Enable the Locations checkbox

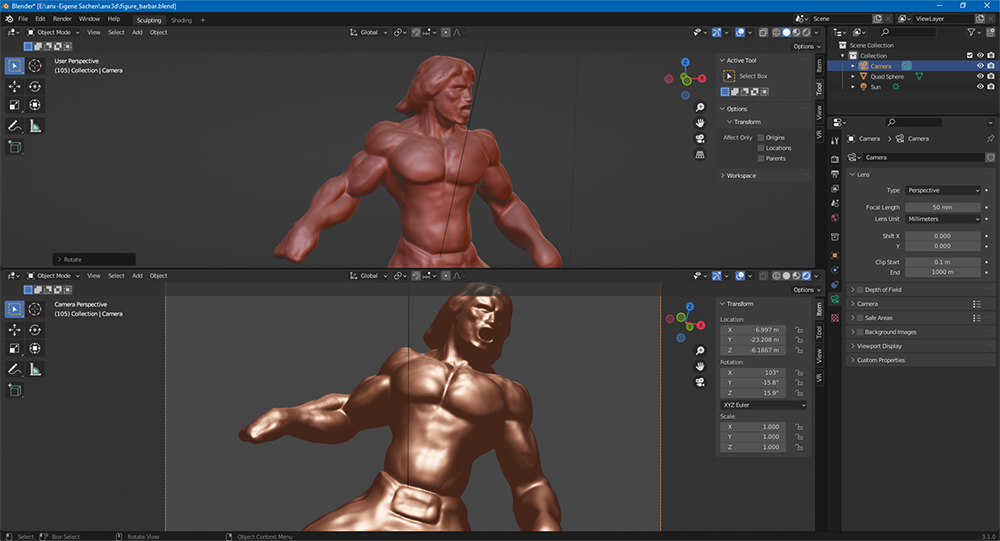(x=761, y=148)
